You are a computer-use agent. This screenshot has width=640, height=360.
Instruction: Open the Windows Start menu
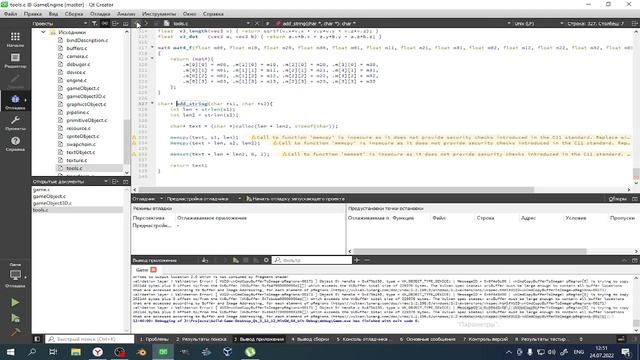click(11, 352)
